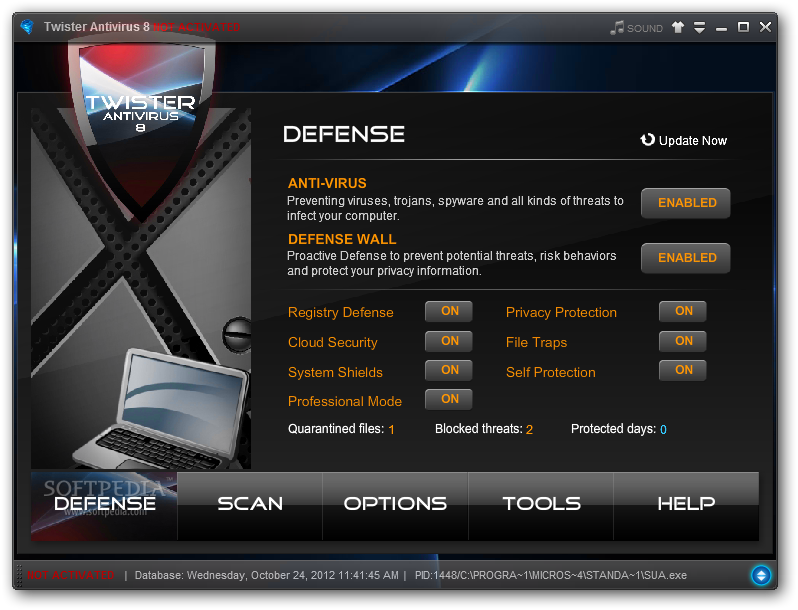Click the Registry Defense label
This screenshot has width=798, height=610.
tap(340, 312)
